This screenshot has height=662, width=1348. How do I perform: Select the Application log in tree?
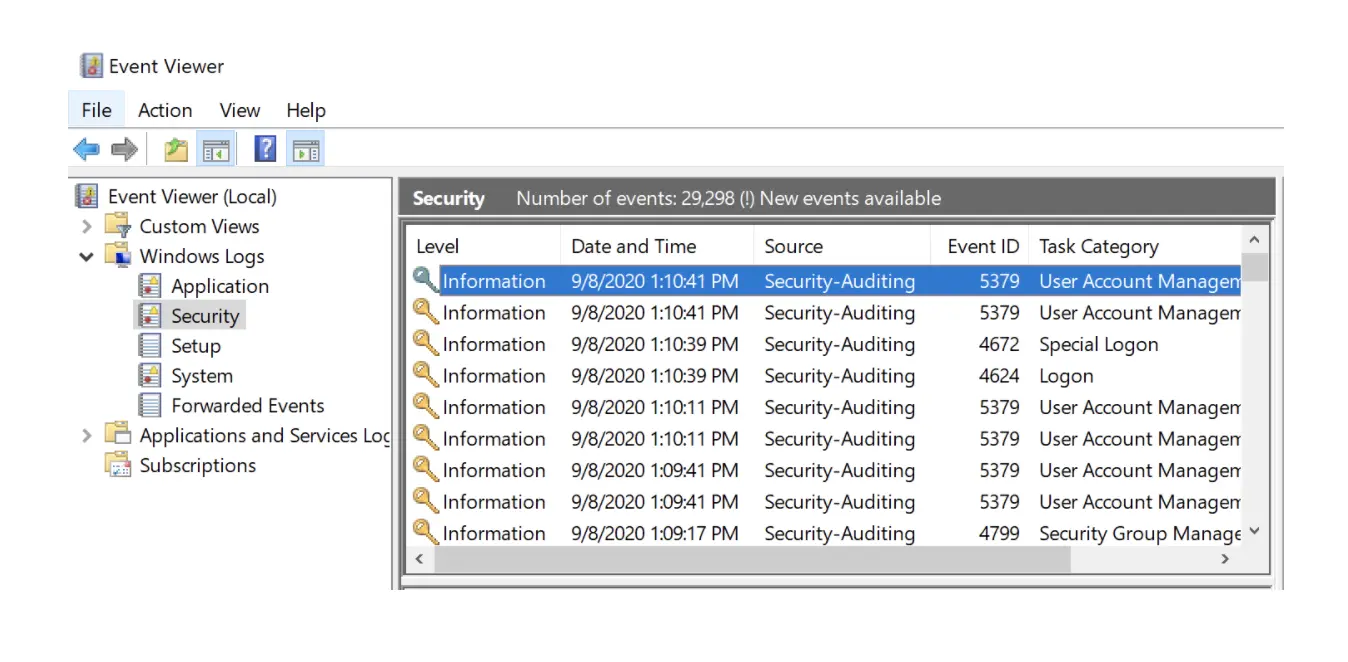pyautogui.click(x=219, y=287)
